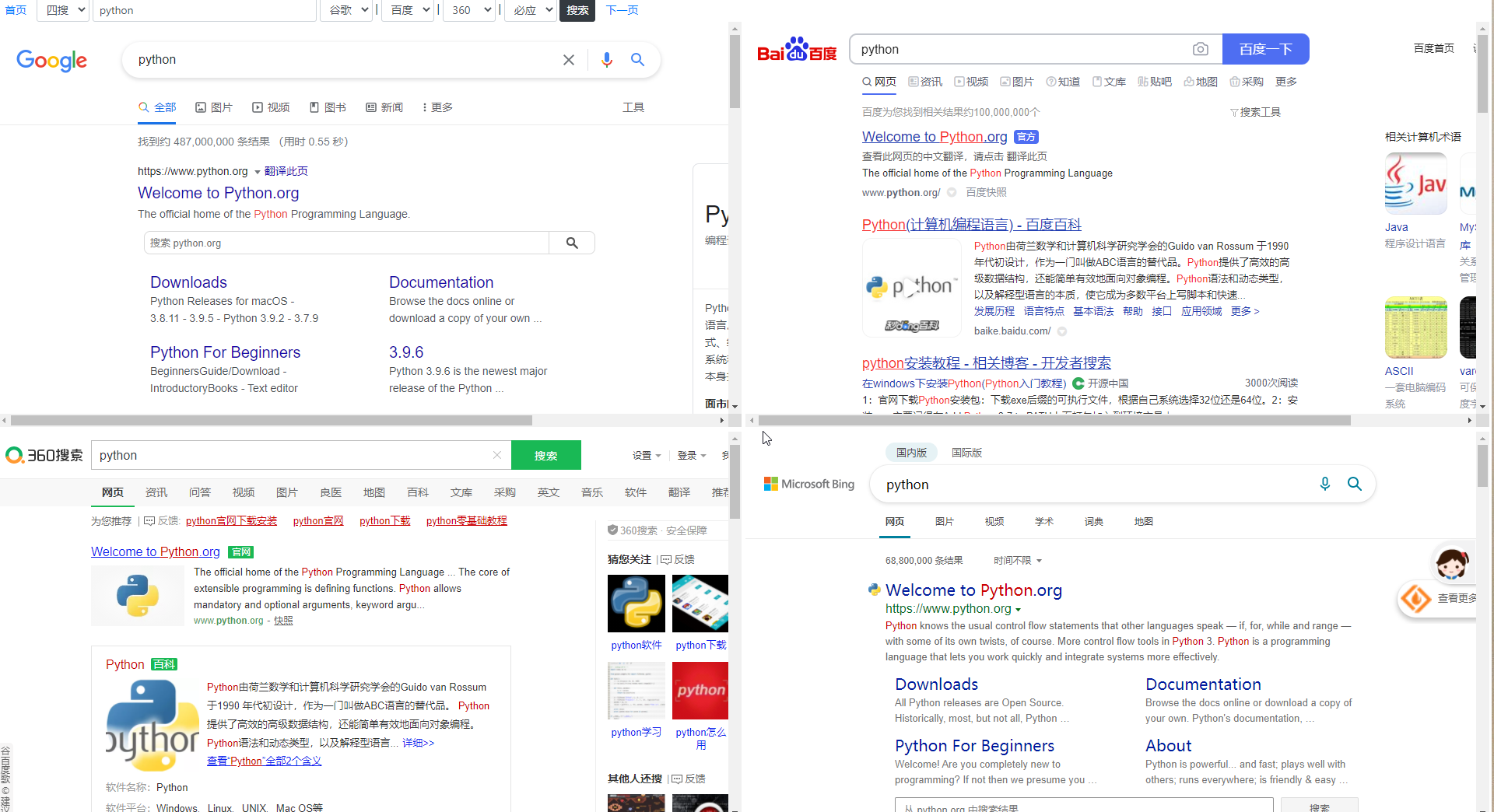Screen dimensions: 1494x812
Task: Click 首页 link in top toolbar
Action: [16, 10]
